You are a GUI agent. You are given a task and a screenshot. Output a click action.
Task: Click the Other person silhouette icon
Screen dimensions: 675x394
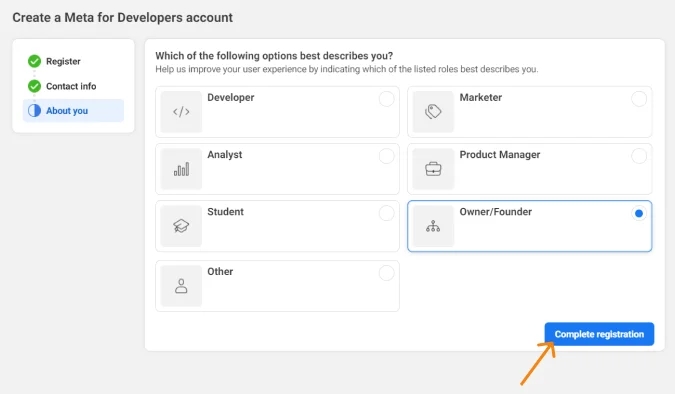coord(181,286)
